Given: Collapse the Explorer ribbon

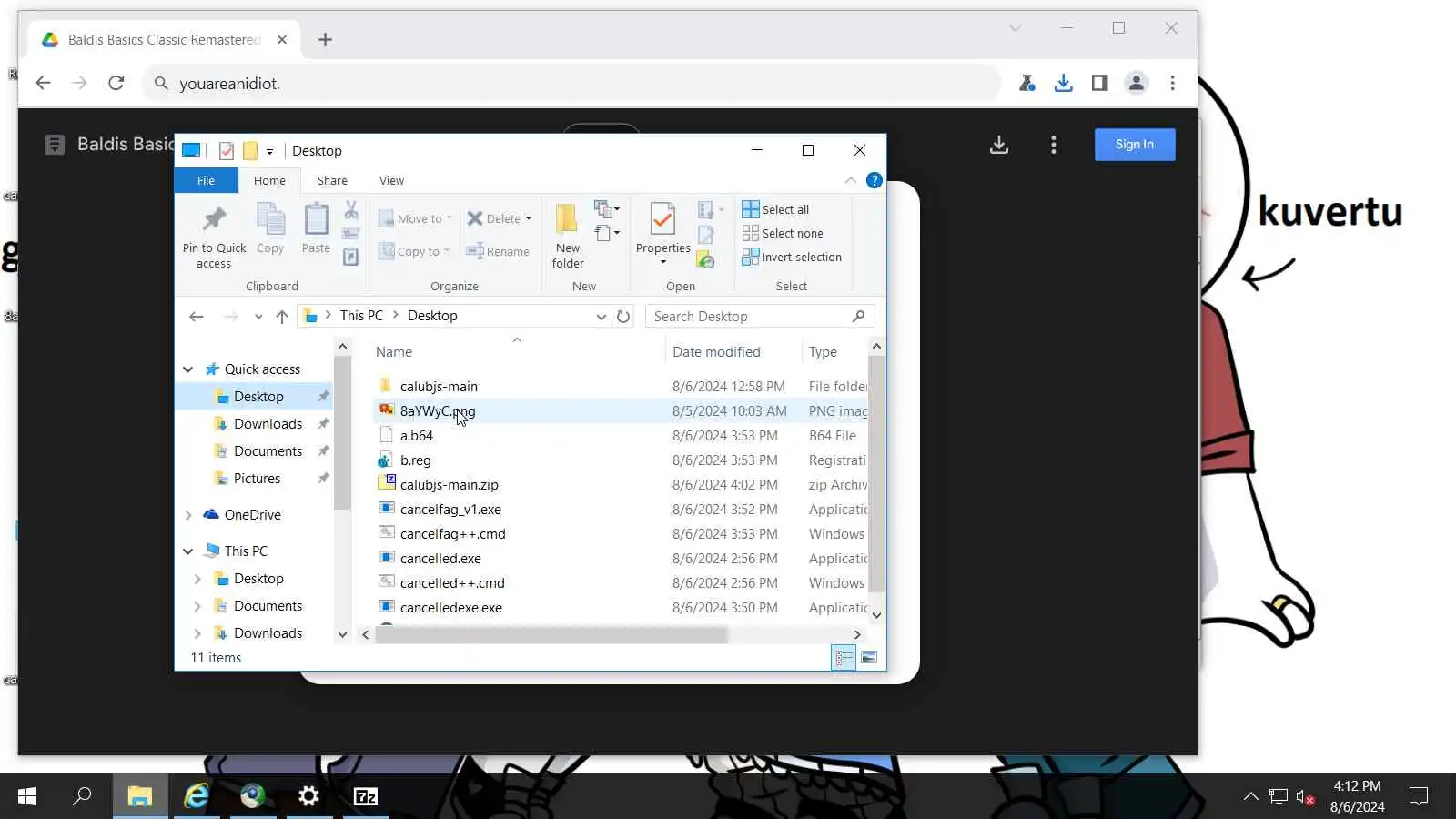Looking at the screenshot, I should [x=851, y=180].
